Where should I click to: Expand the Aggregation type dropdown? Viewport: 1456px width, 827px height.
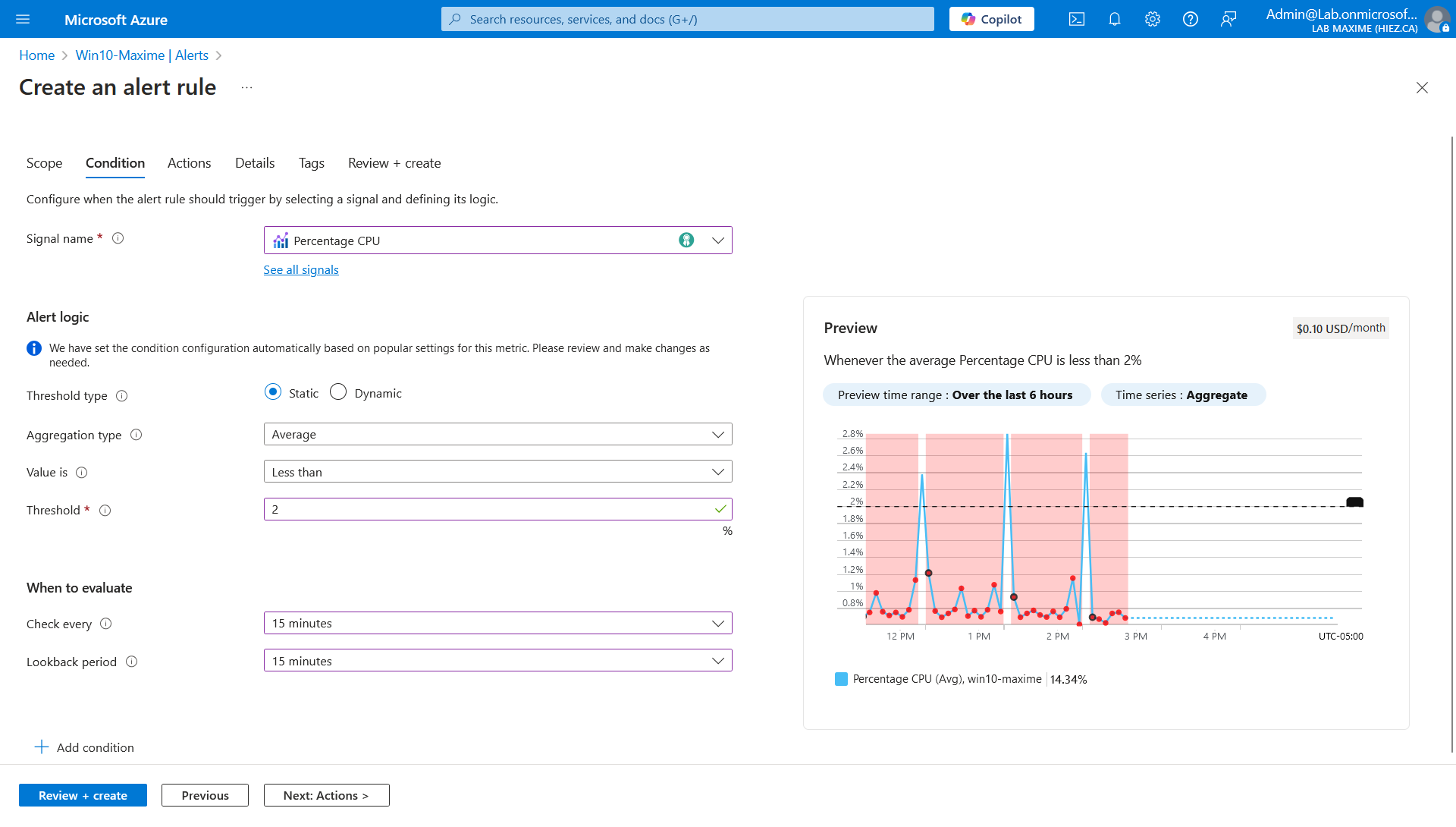pos(497,435)
